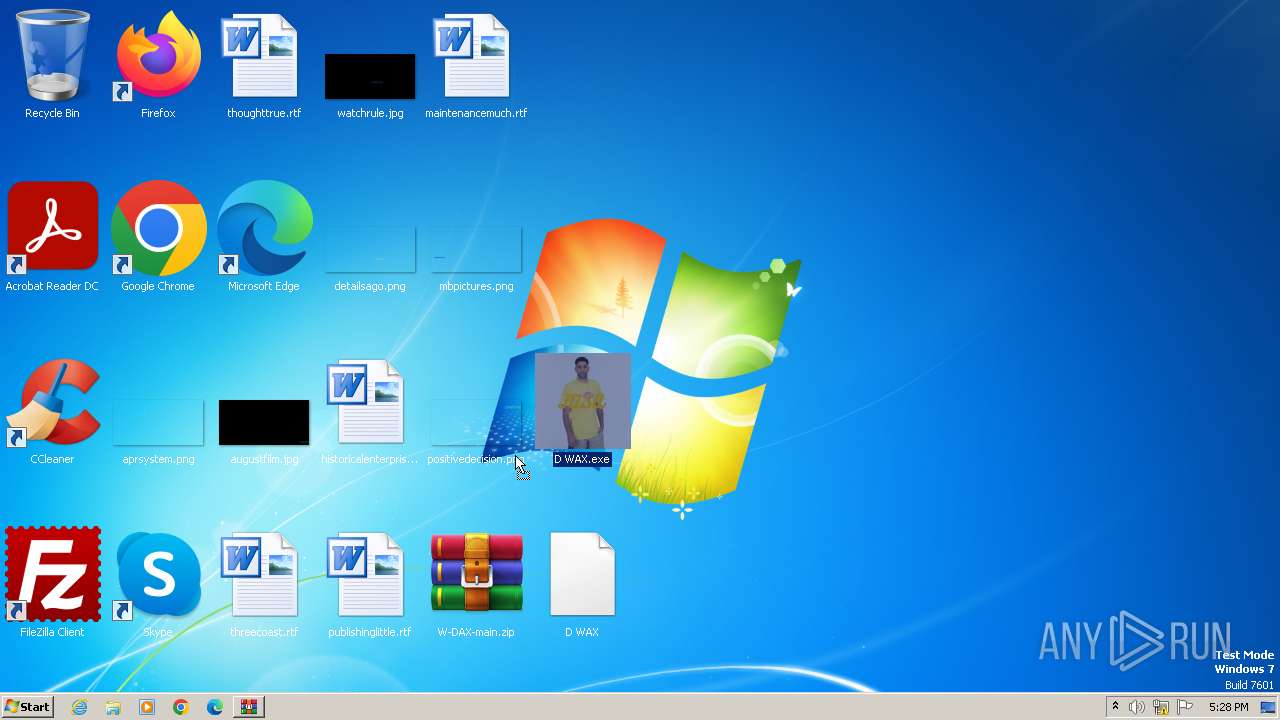Switch to the WinRAR taskbar button
Image resolution: width=1280 pixels, height=720 pixels.
(x=249, y=707)
